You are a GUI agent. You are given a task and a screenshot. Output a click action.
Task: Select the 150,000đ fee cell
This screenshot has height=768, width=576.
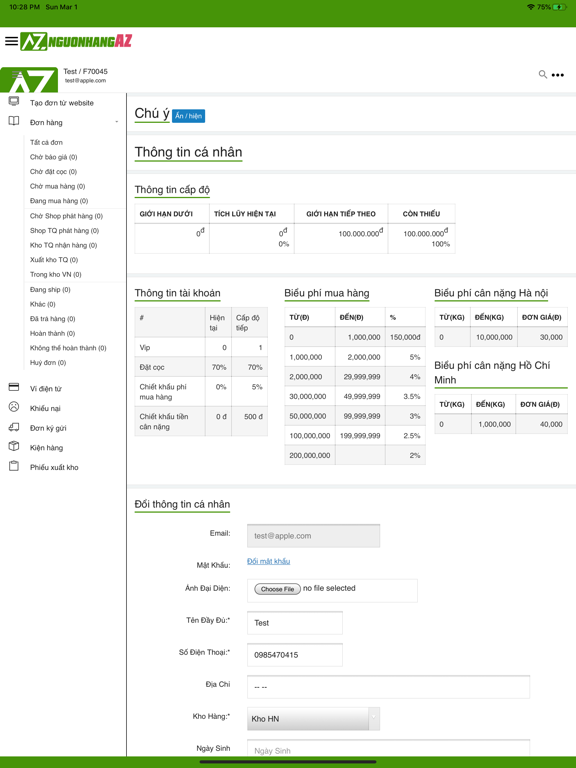tap(405, 337)
